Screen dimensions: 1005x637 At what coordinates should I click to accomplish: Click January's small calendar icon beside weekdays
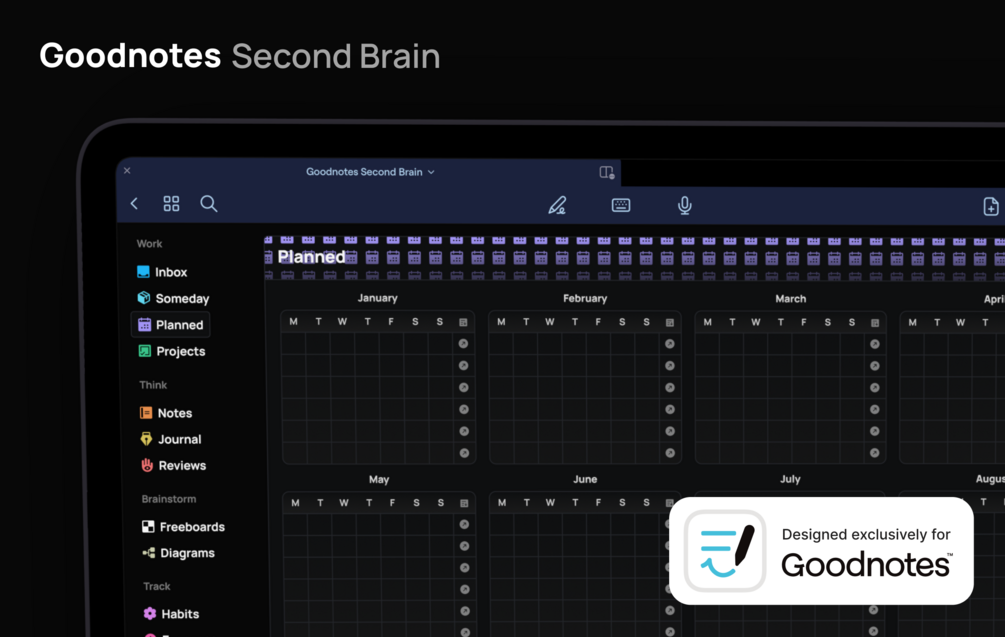point(463,322)
